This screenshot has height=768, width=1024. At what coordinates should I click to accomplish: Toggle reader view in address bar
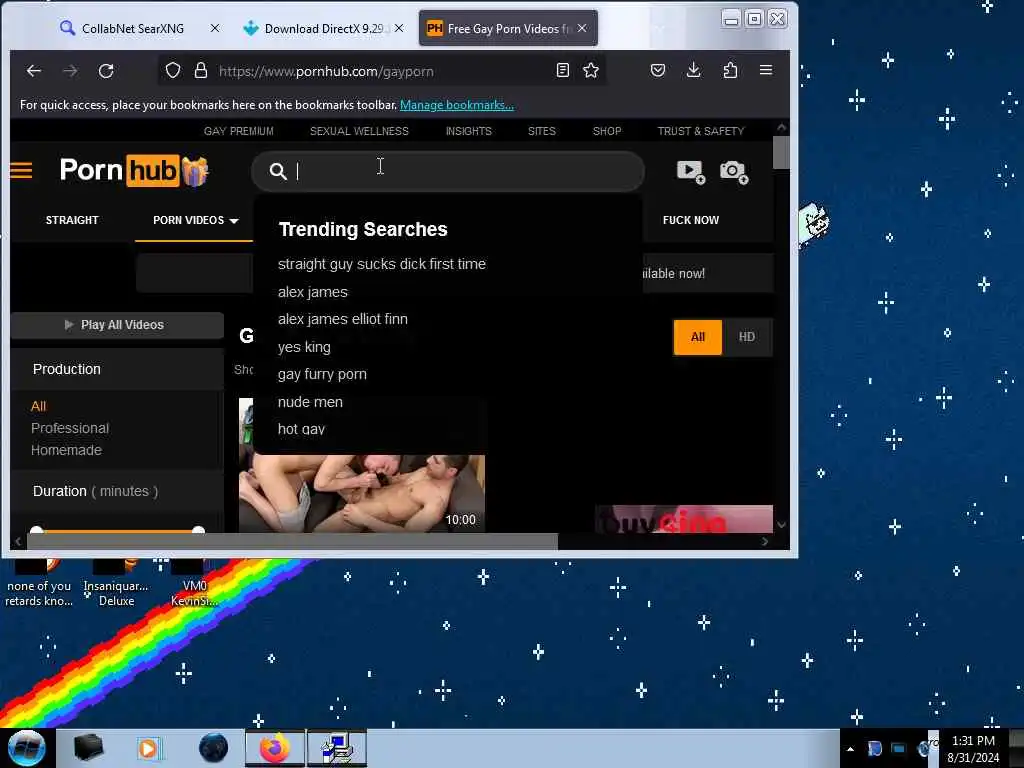point(562,71)
